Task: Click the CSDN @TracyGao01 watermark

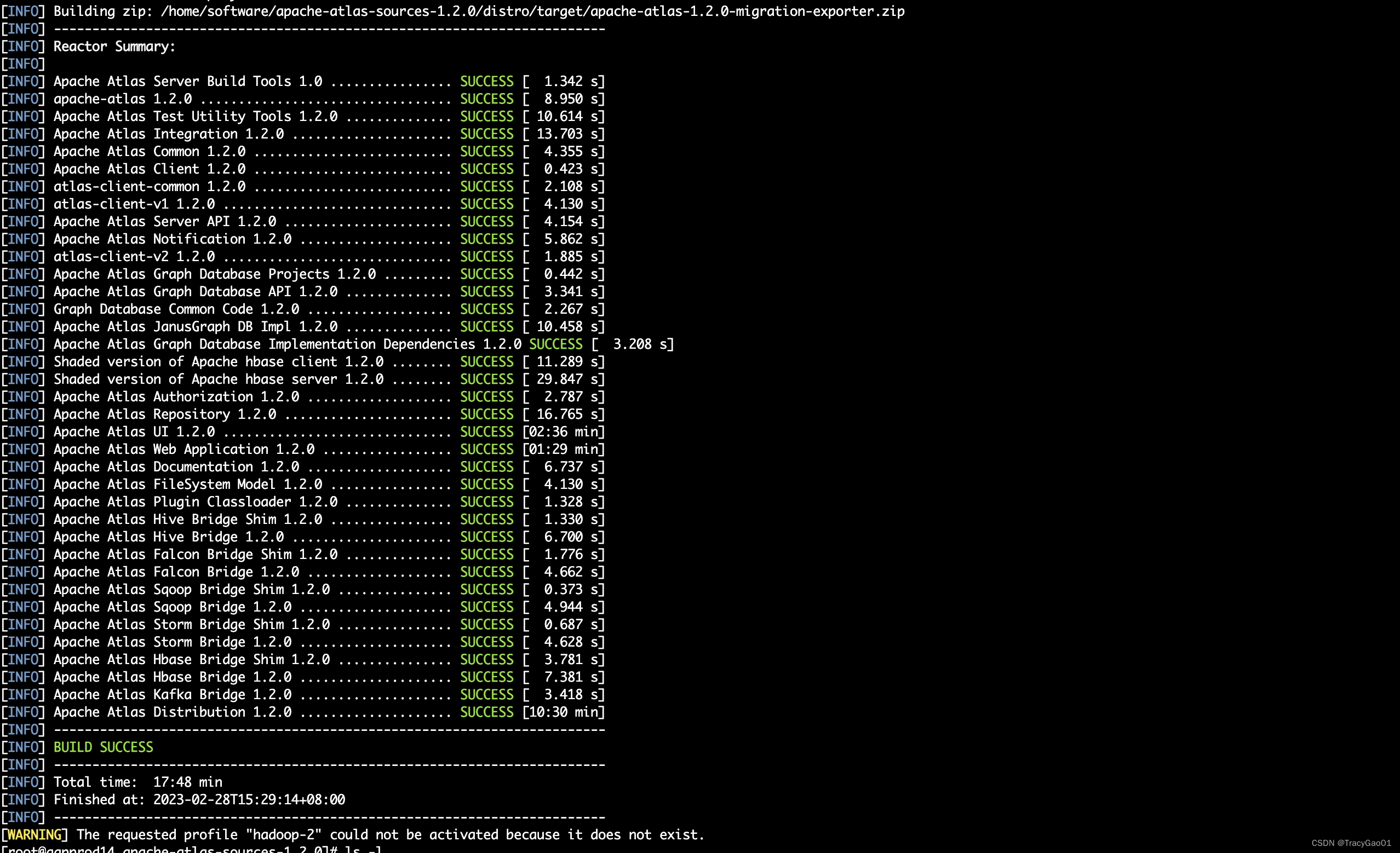Action: [x=1351, y=843]
